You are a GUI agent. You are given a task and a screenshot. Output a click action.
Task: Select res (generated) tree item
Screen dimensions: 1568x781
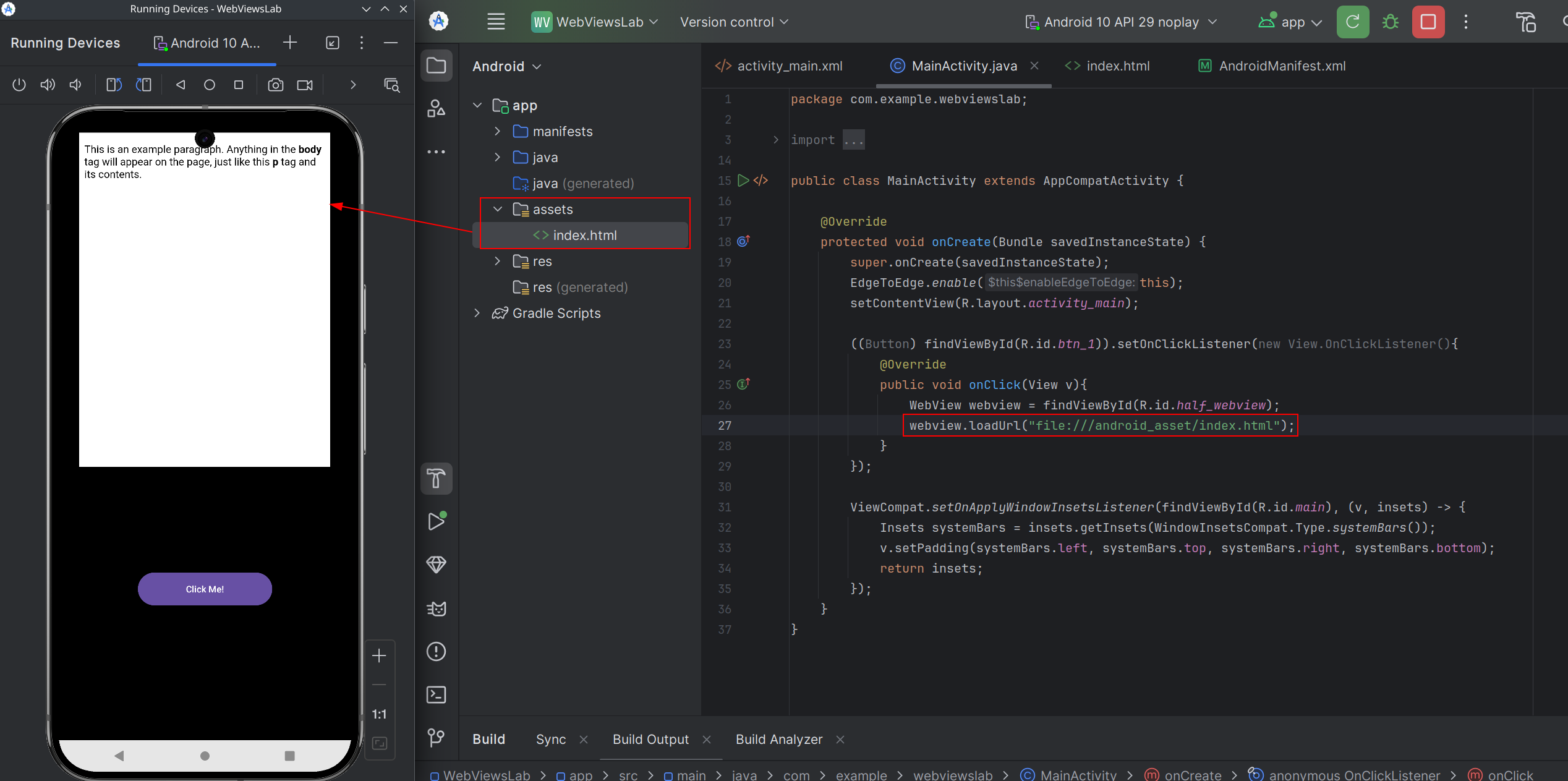(570, 287)
